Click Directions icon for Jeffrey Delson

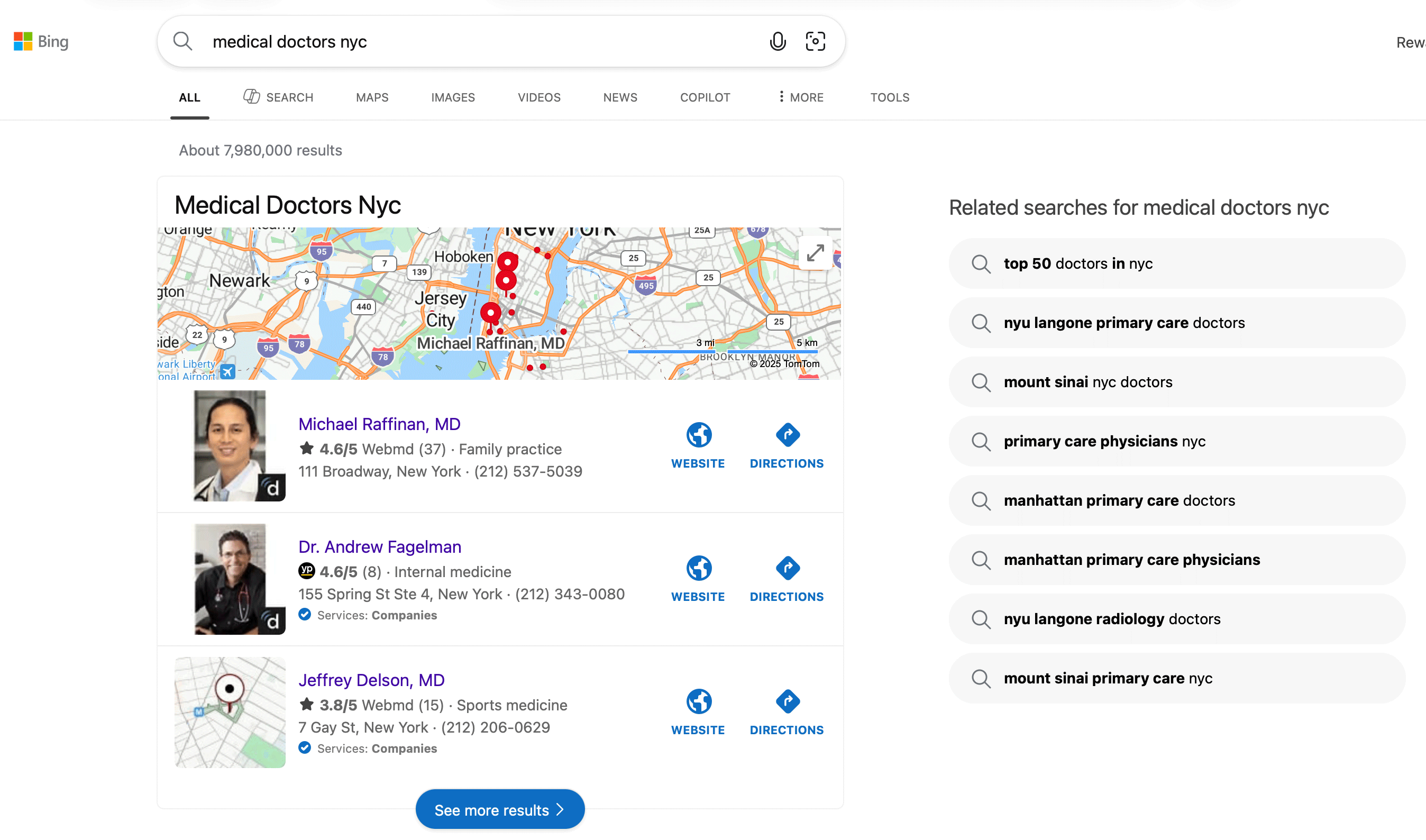pos(787,702)
